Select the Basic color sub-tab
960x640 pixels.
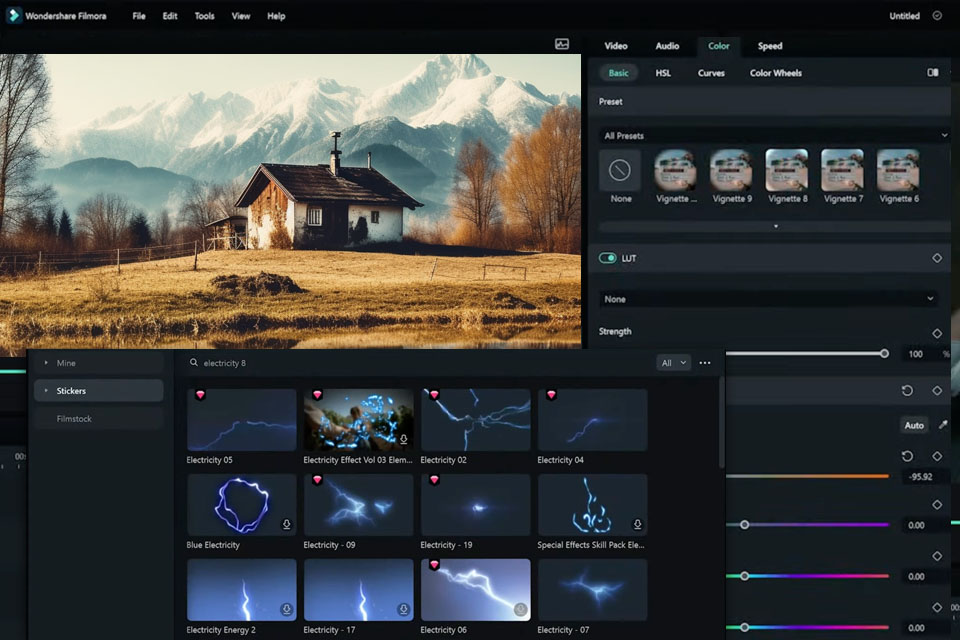tap(618, 73)
